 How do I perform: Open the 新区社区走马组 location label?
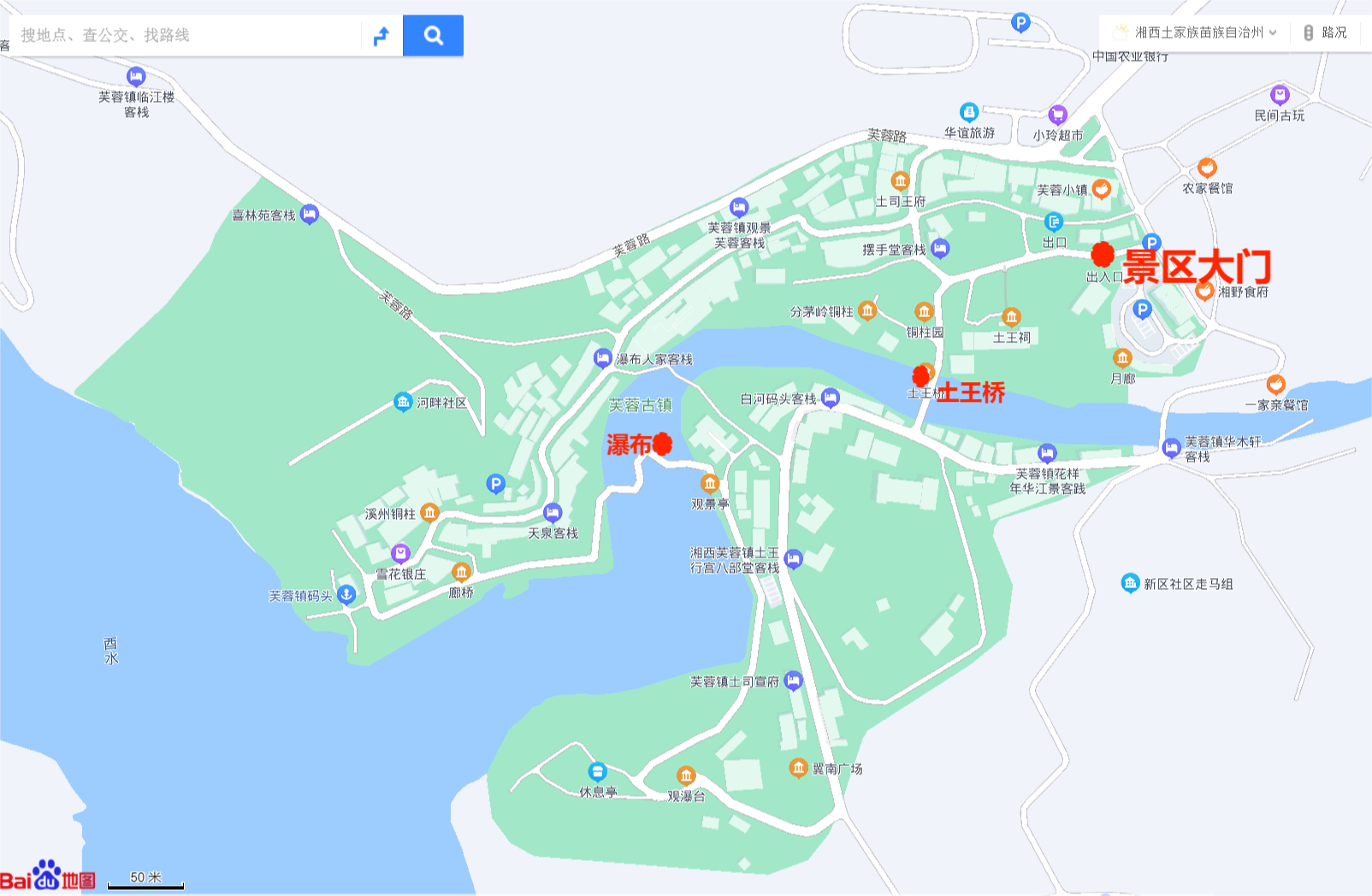tap(1187, 584)
